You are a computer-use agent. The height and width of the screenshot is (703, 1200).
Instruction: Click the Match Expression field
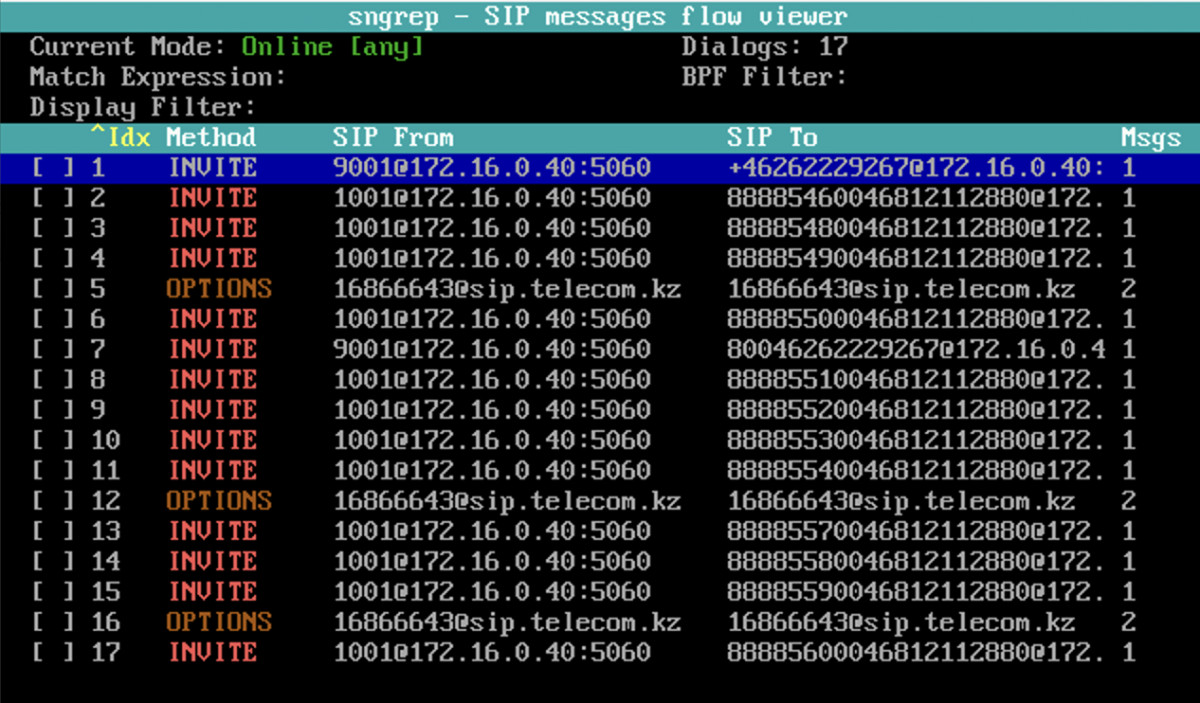[158, 77]
